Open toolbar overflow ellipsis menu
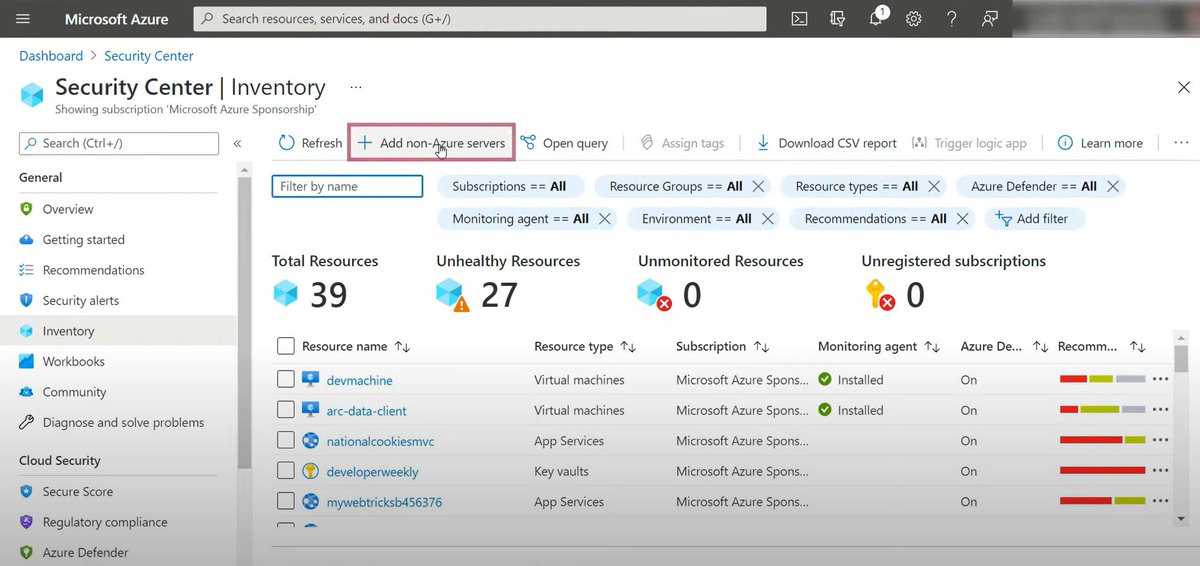The image size is (1200, 566). (x=1181, y=143)
